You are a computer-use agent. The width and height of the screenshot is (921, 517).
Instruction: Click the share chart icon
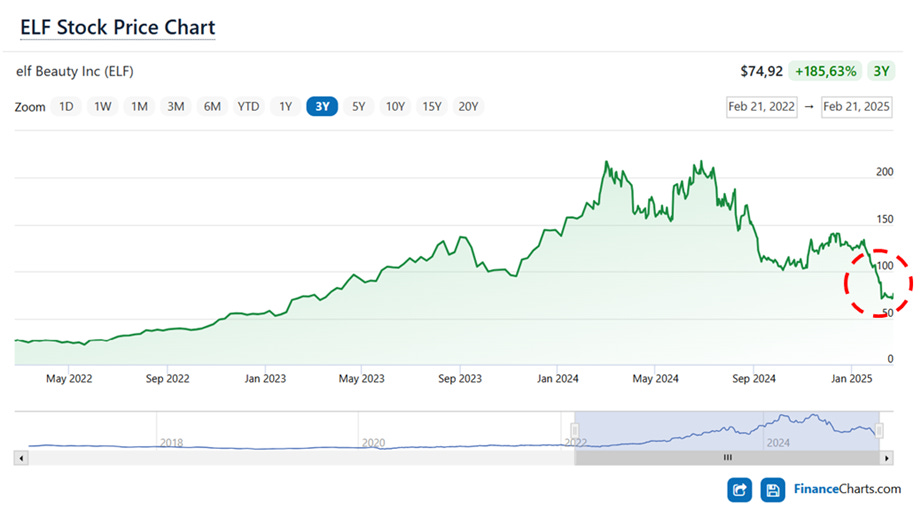point(739,490)
